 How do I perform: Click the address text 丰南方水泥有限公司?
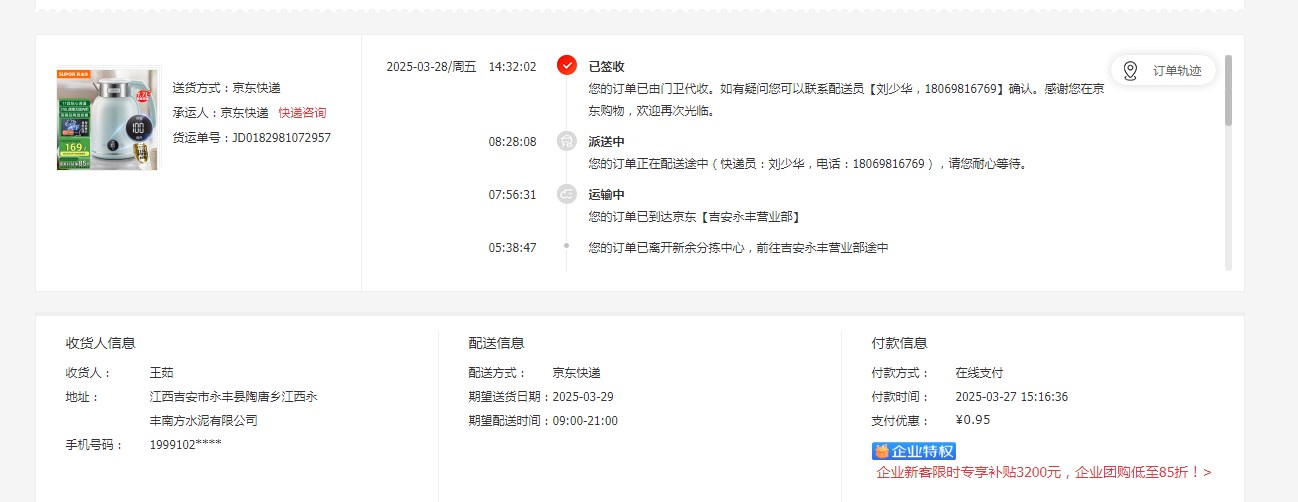click(203, 421)
